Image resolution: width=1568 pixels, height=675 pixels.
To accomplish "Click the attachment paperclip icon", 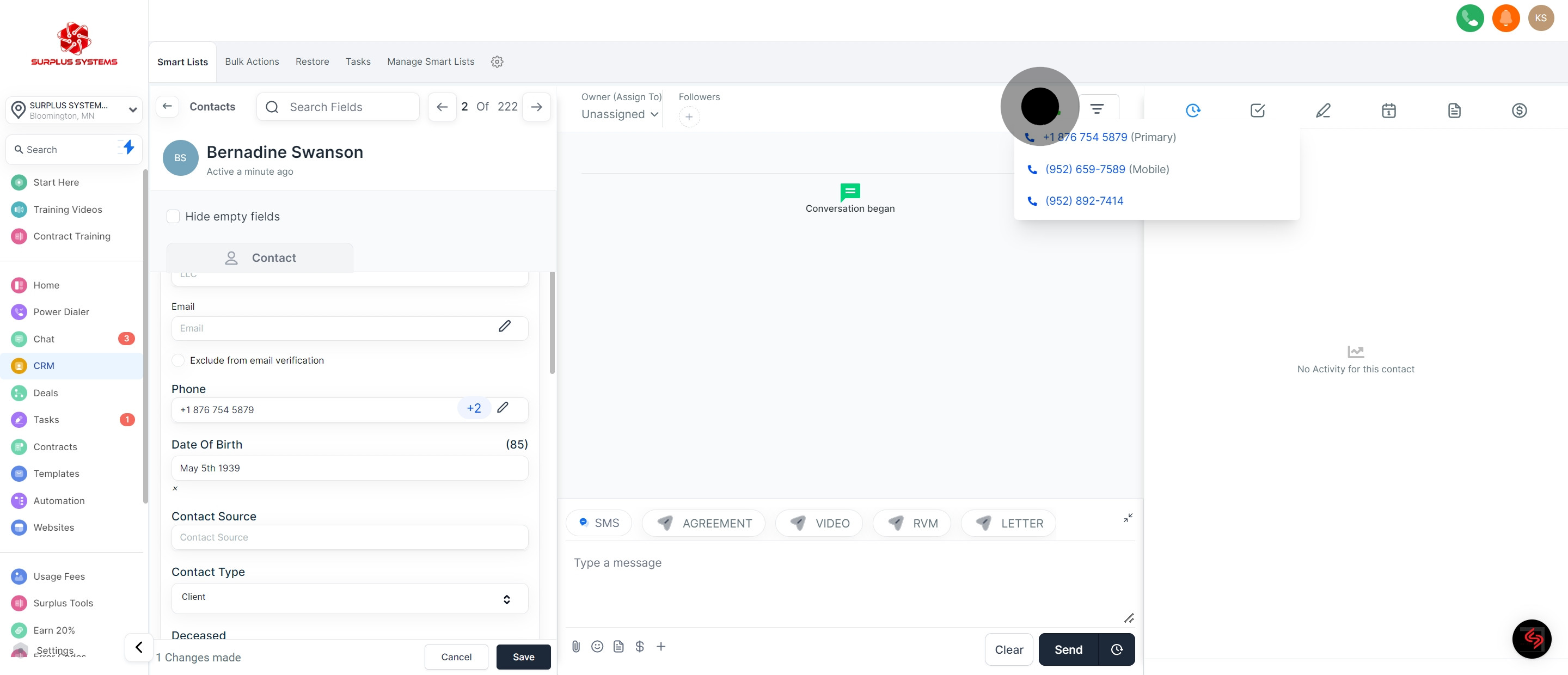I will pos(576,646).
